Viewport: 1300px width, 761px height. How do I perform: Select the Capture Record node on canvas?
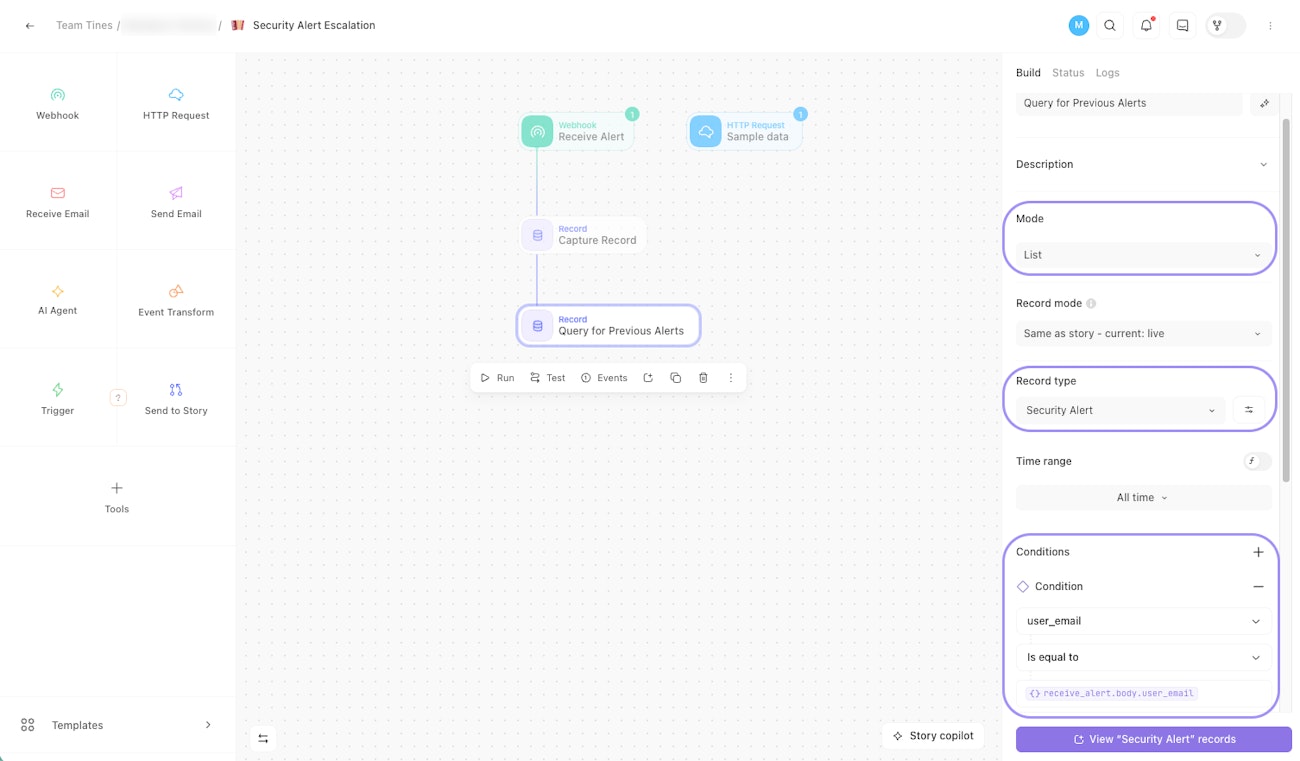583,235
